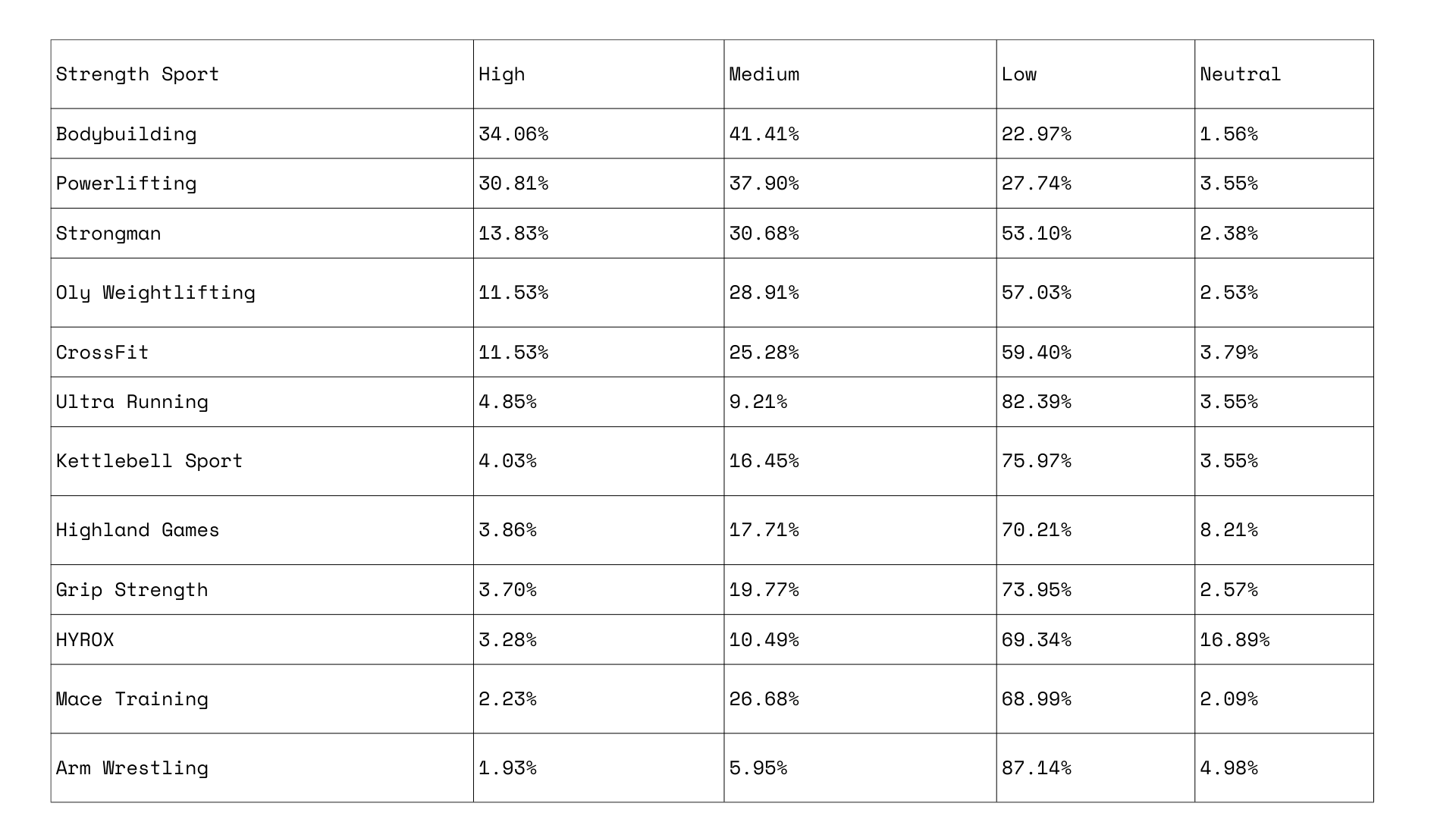Screen dimensions: 1456x819
Task: Click the Oly Weightlifting row label
Action: (155, 293)
